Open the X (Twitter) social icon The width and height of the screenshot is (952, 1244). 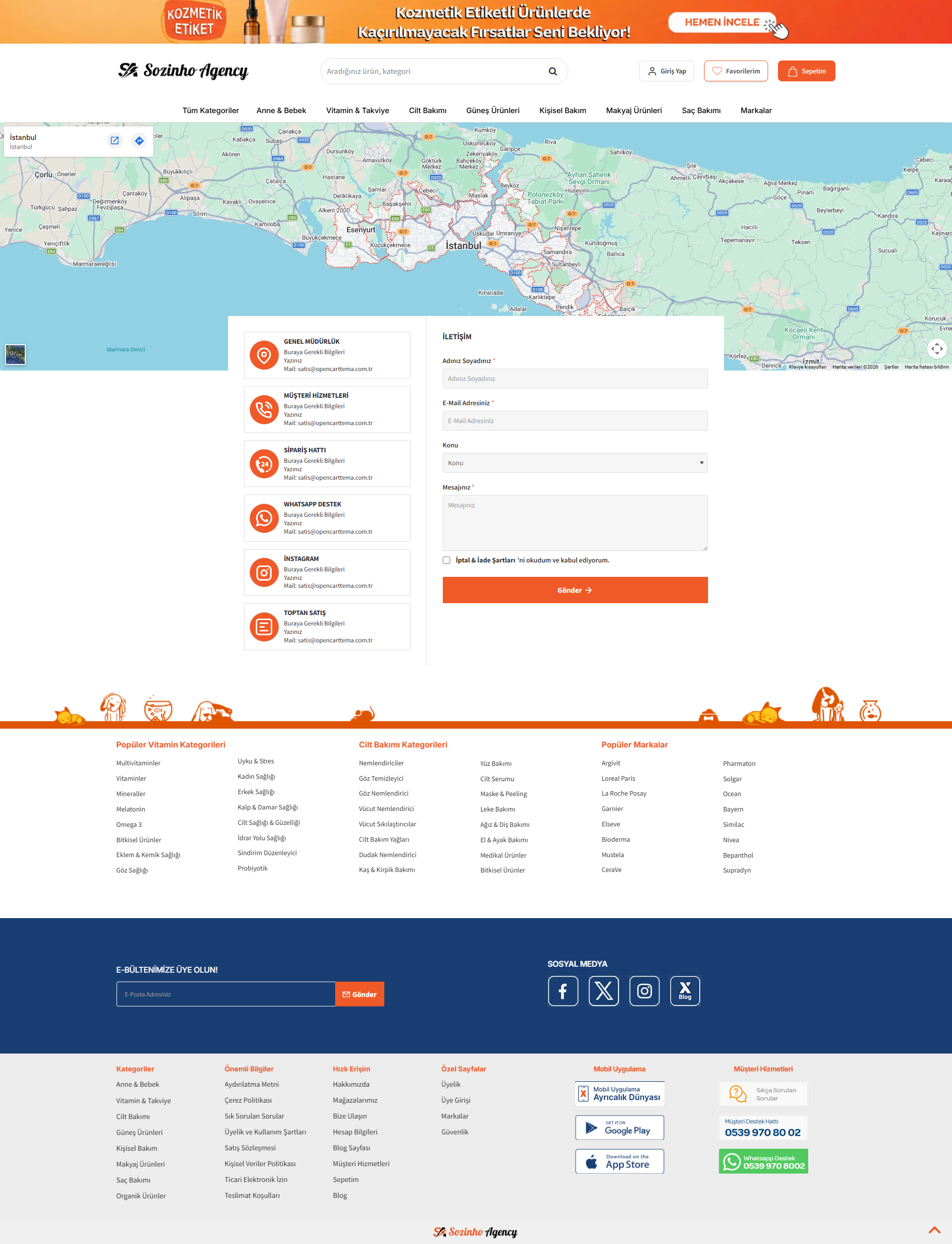(x=603, y=991)
